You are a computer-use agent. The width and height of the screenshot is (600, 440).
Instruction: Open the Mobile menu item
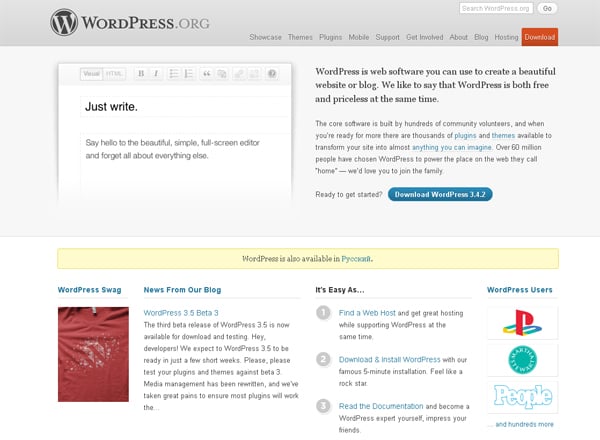[x=359, y=37]
